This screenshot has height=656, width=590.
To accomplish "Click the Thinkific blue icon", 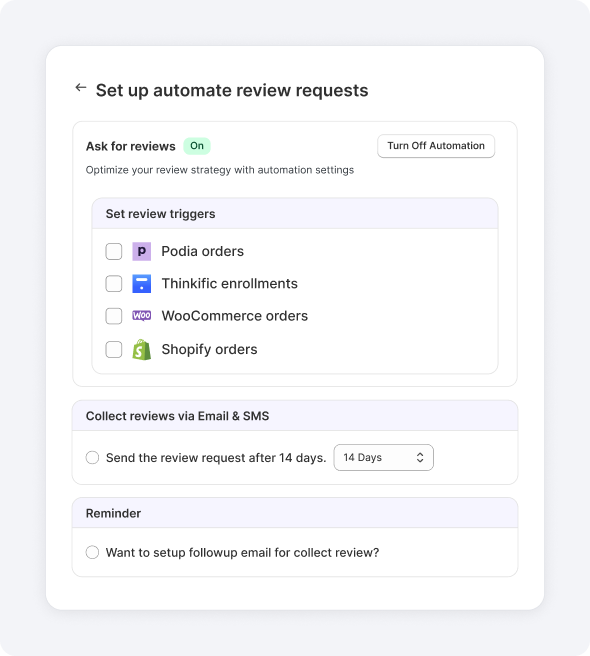I will pyautogui.click(x=141, y=284).
